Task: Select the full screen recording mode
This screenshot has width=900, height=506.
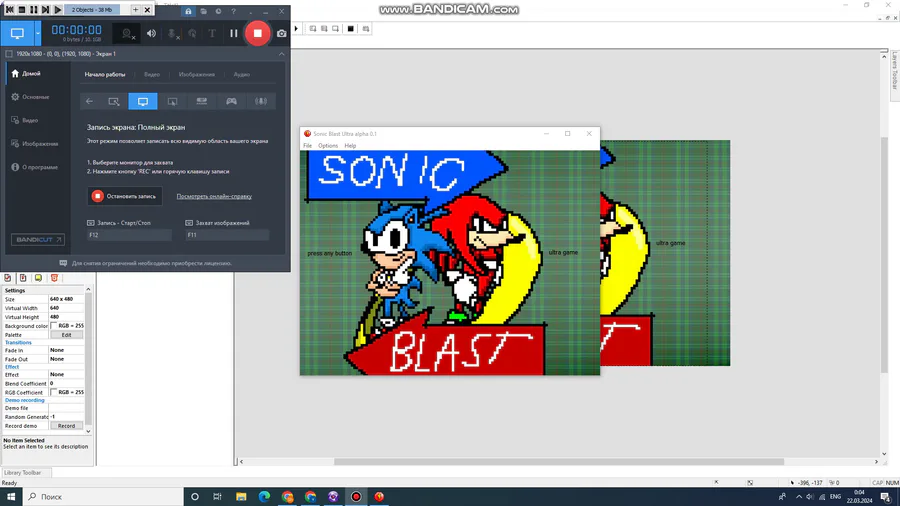Action: point(143,102)
